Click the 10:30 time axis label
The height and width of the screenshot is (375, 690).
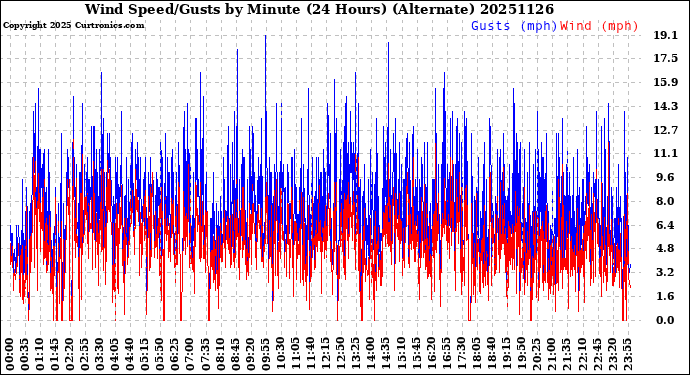click(281, 354)
